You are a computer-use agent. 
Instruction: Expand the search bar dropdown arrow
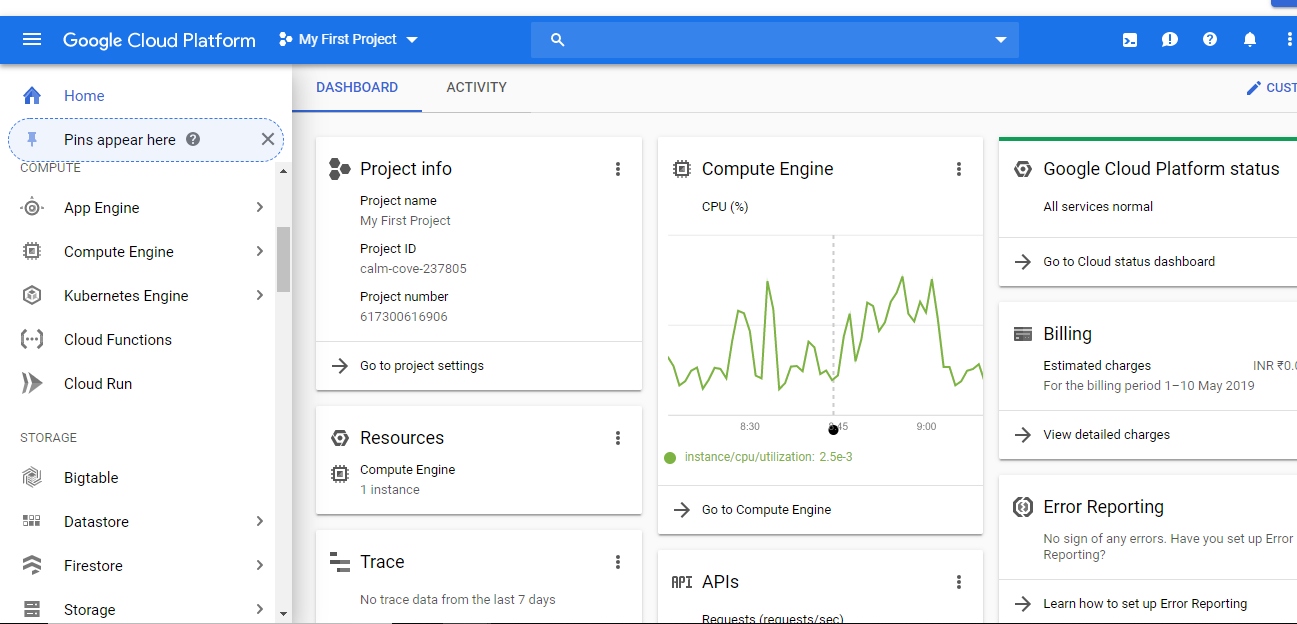(1001, 40)
